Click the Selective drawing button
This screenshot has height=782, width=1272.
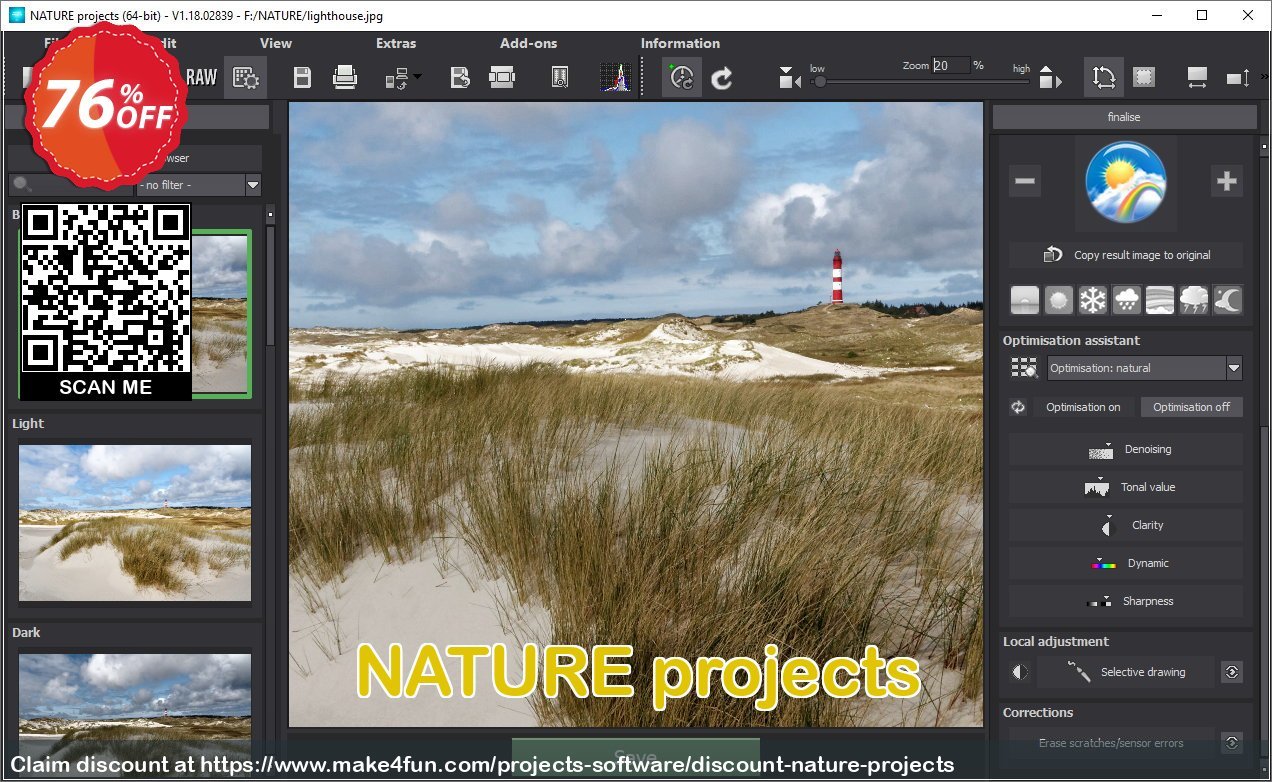1126,672
